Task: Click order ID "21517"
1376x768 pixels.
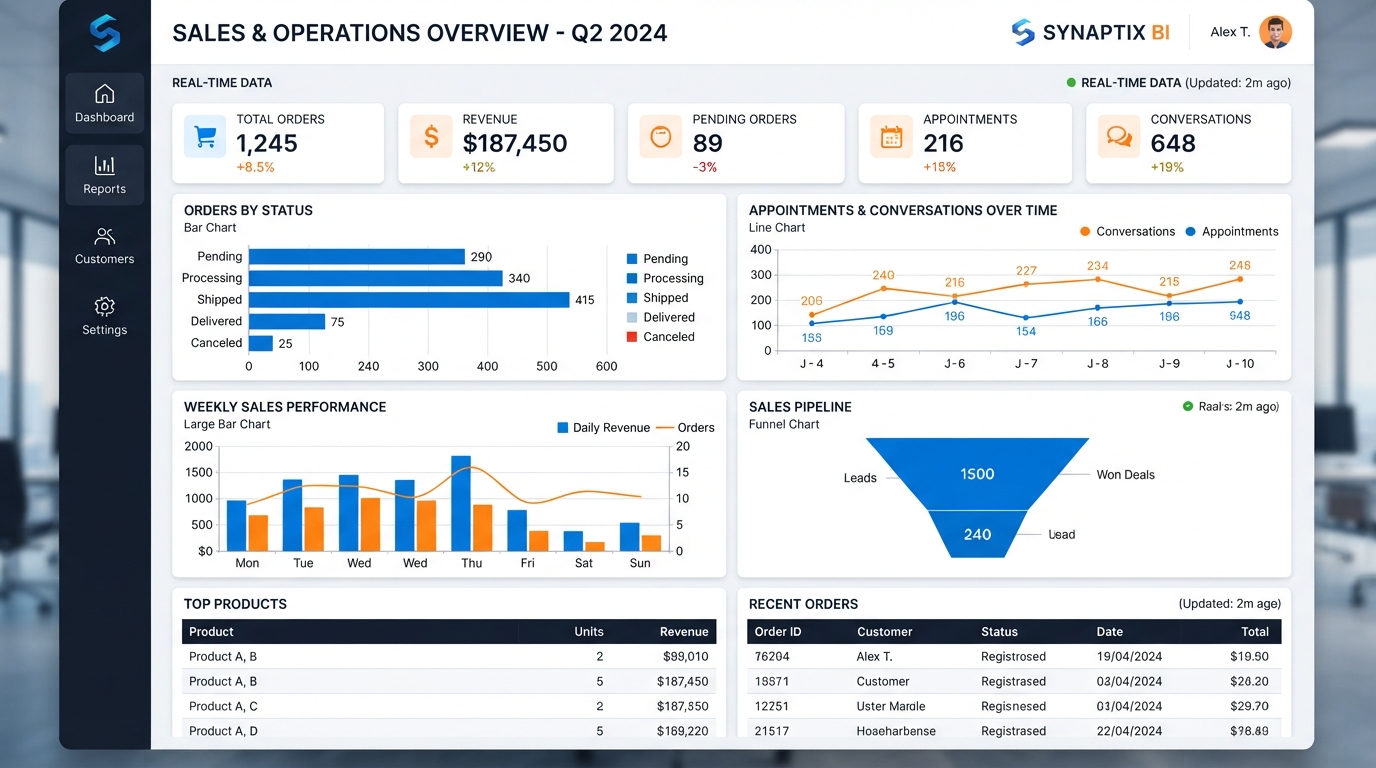Action: click(772, 731)
